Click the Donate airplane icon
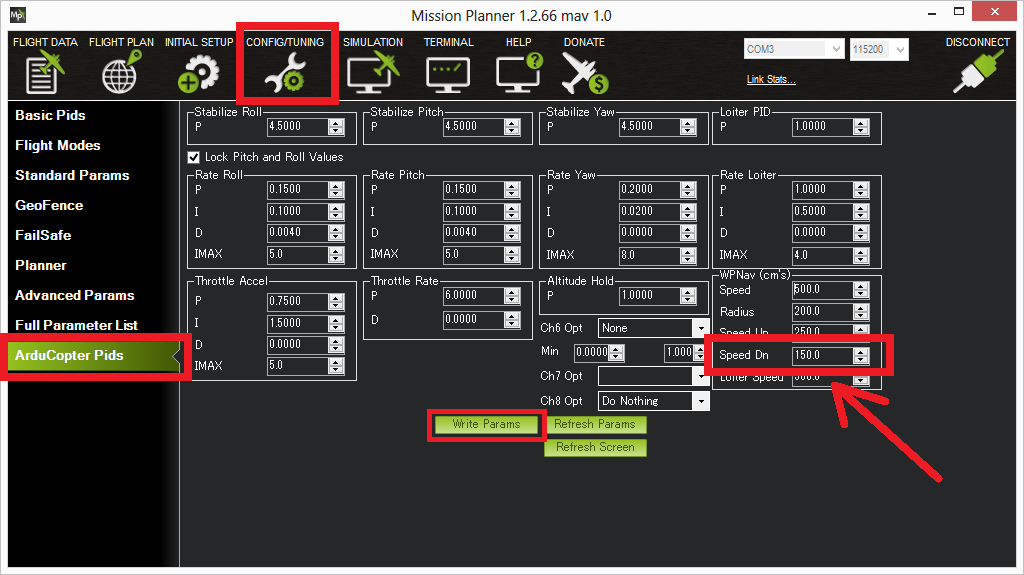The width and height of the screenshot is (1024, 575). pyautogui.click(x=584, y=73)
